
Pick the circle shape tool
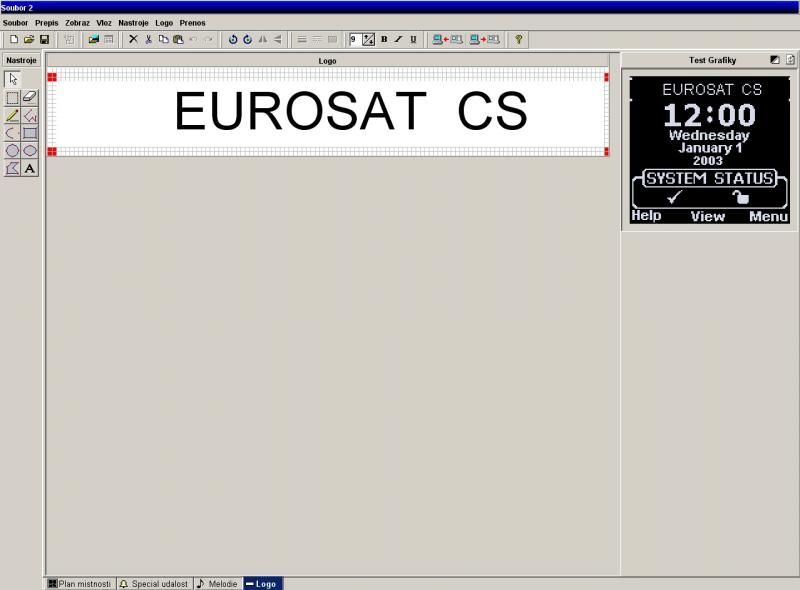pos(13,150)
